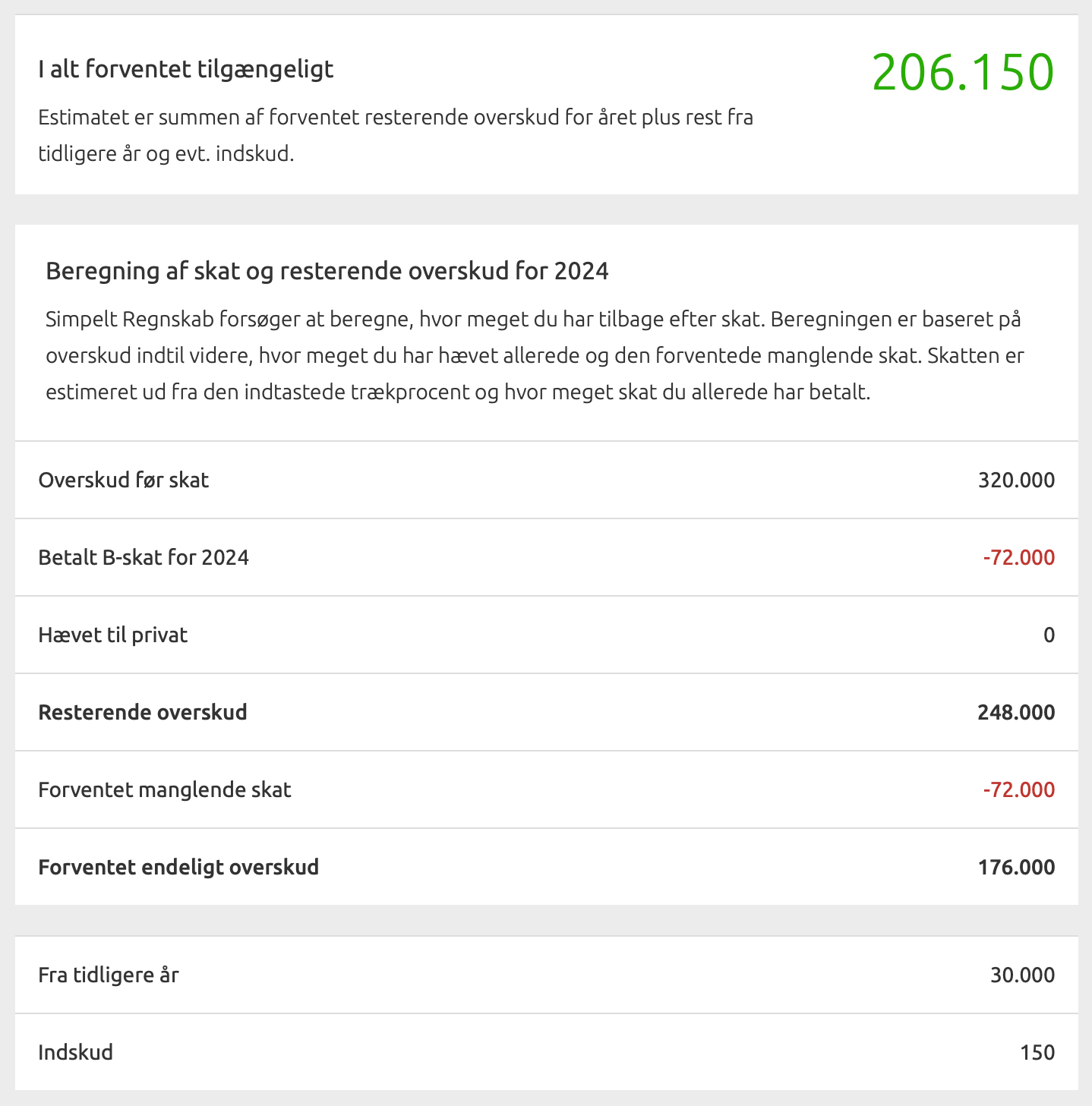Click the "Simpelt Regnskab forsøger" explanation paragraph

[x=535, y=355]
